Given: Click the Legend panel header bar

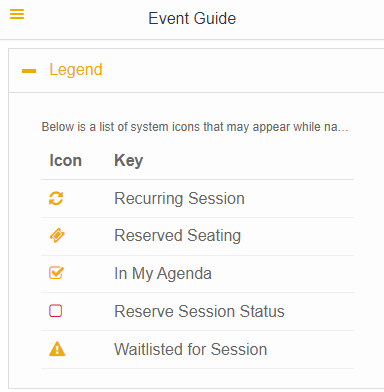Looking at the screenshot, I should [x=196, y=71].
